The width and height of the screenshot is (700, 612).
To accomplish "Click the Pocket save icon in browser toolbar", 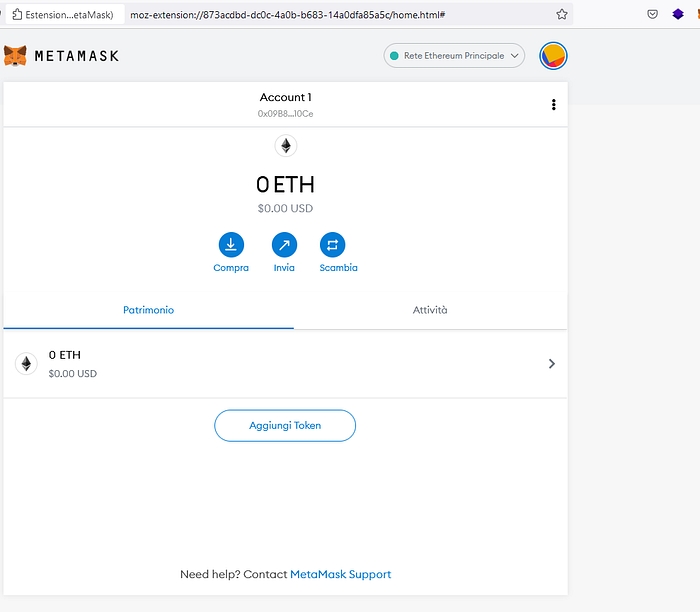I will pos(652,15).
